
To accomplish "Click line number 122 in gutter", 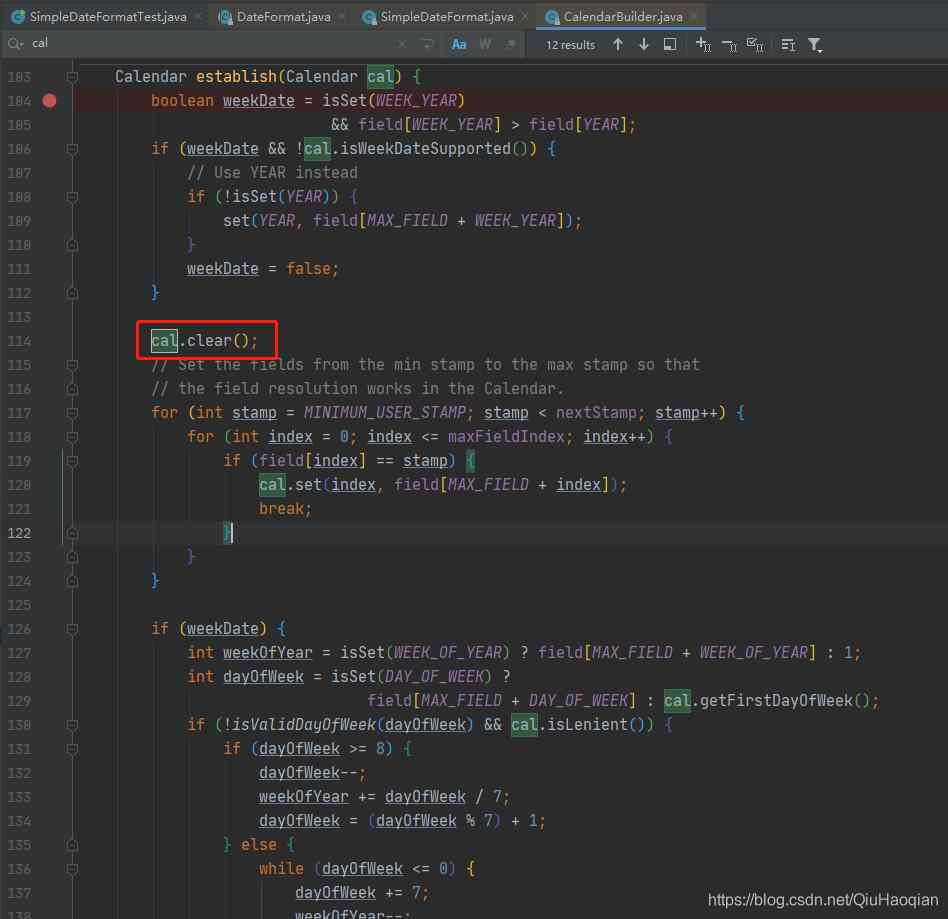I will [19, 533].
